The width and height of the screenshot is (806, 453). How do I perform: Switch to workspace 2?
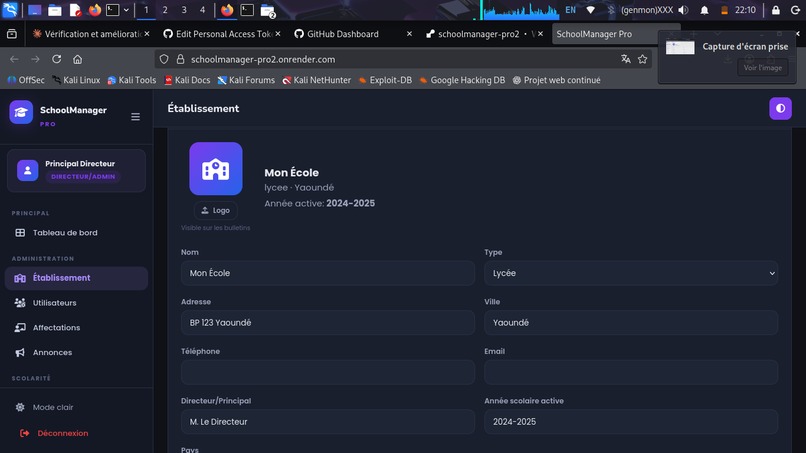164,10
